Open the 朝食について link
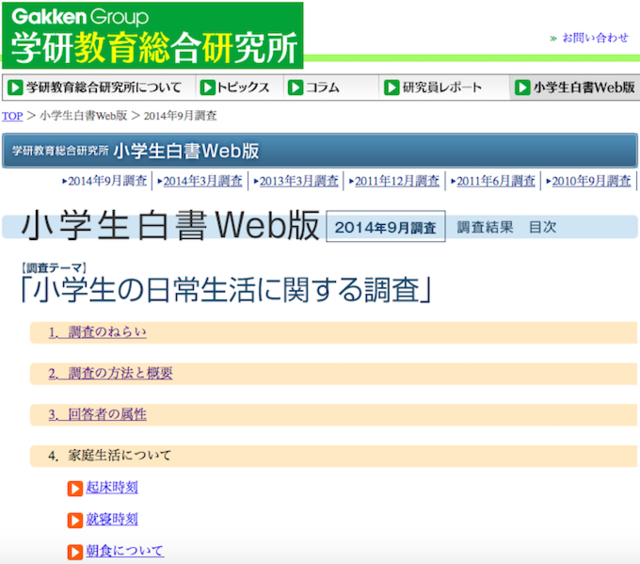640x564 pixels. pos(124,551)
